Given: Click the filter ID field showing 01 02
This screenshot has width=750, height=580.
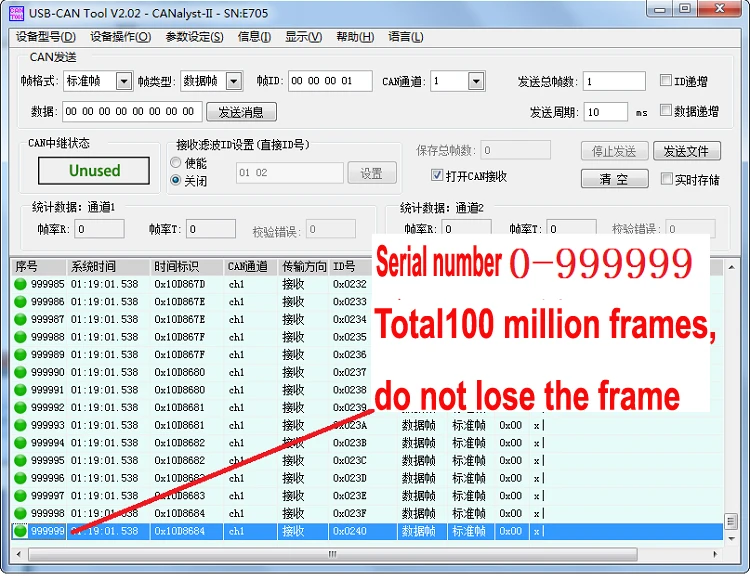Looking at the screenshot, I should (290, 173).
